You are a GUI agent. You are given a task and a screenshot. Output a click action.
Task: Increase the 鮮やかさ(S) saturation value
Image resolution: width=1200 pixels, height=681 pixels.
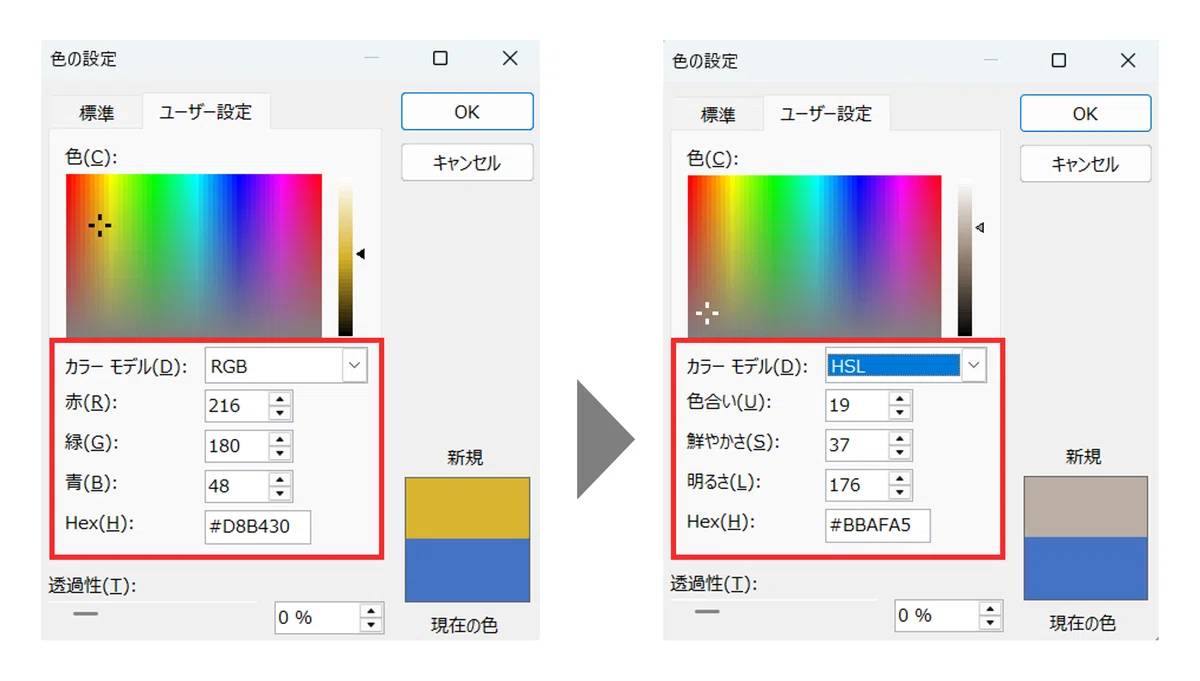click(x=901, y=439)
